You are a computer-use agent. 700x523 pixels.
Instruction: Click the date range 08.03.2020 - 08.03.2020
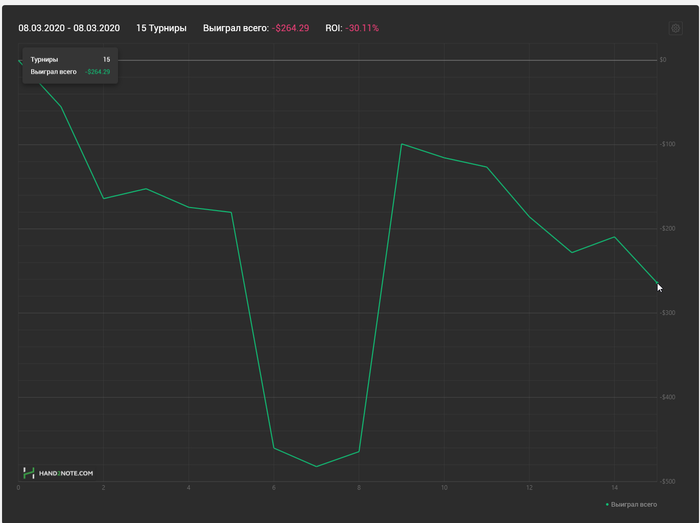[69, 28]
